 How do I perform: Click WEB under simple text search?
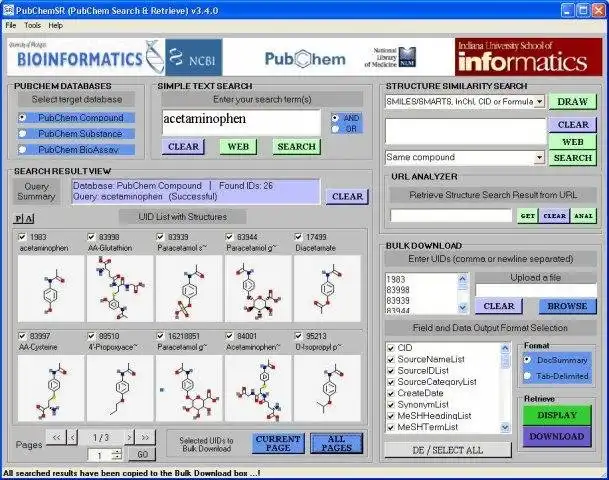click(x=238, y=147)
